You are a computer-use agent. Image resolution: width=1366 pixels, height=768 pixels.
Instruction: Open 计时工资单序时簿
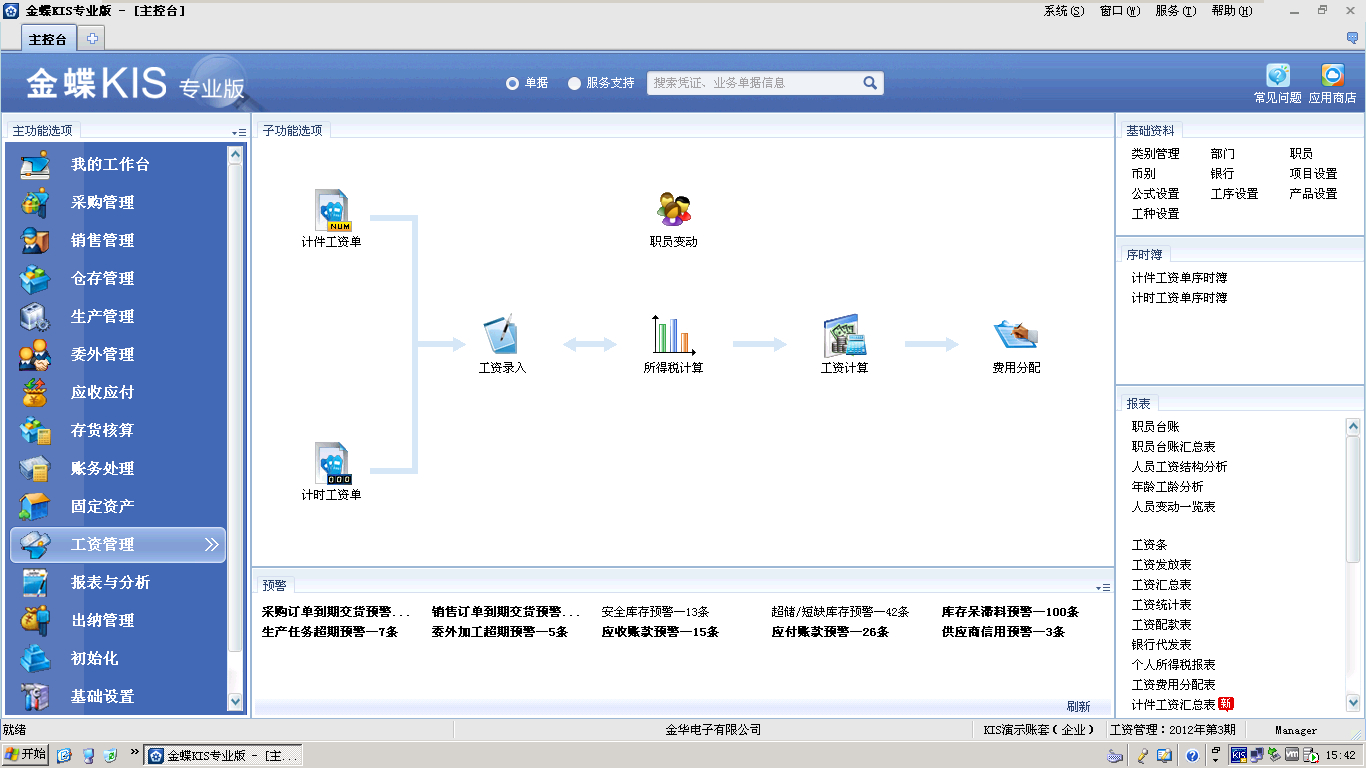pyautogui.click(x=1179, y=298)
